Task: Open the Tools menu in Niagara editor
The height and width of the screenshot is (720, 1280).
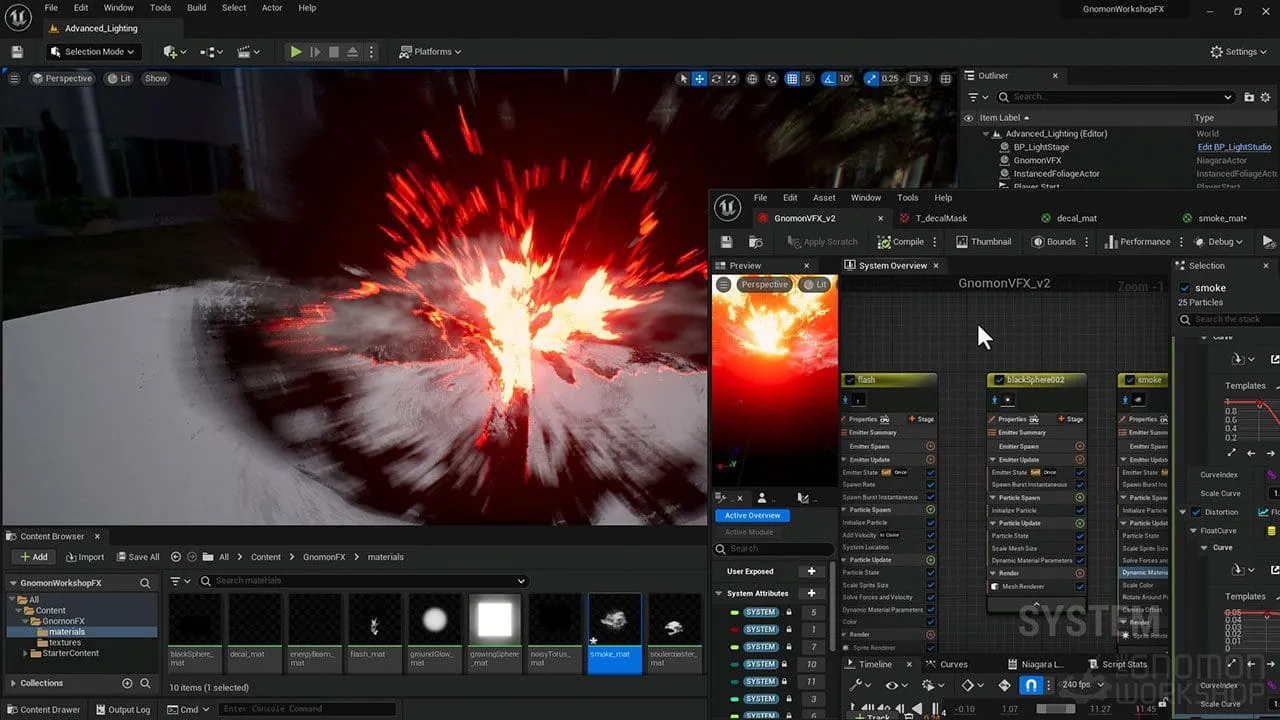Action: click(907, 197)
